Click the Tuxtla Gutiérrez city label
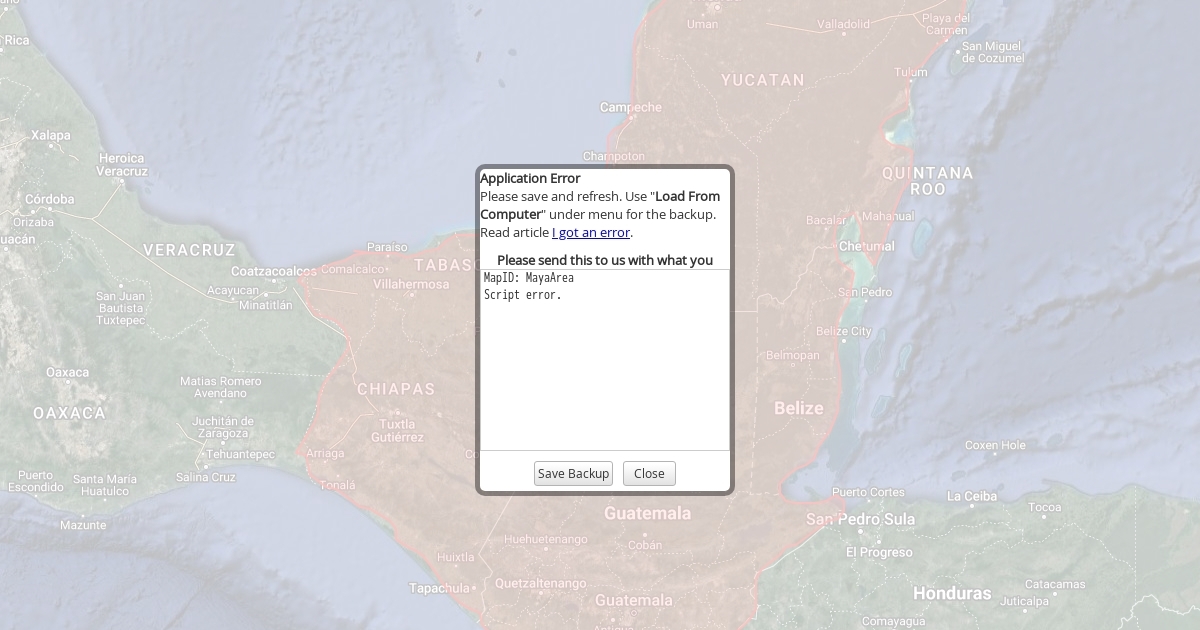This screenshot has width=1200, height=630. pyautogui.click(x=398, y=431)
